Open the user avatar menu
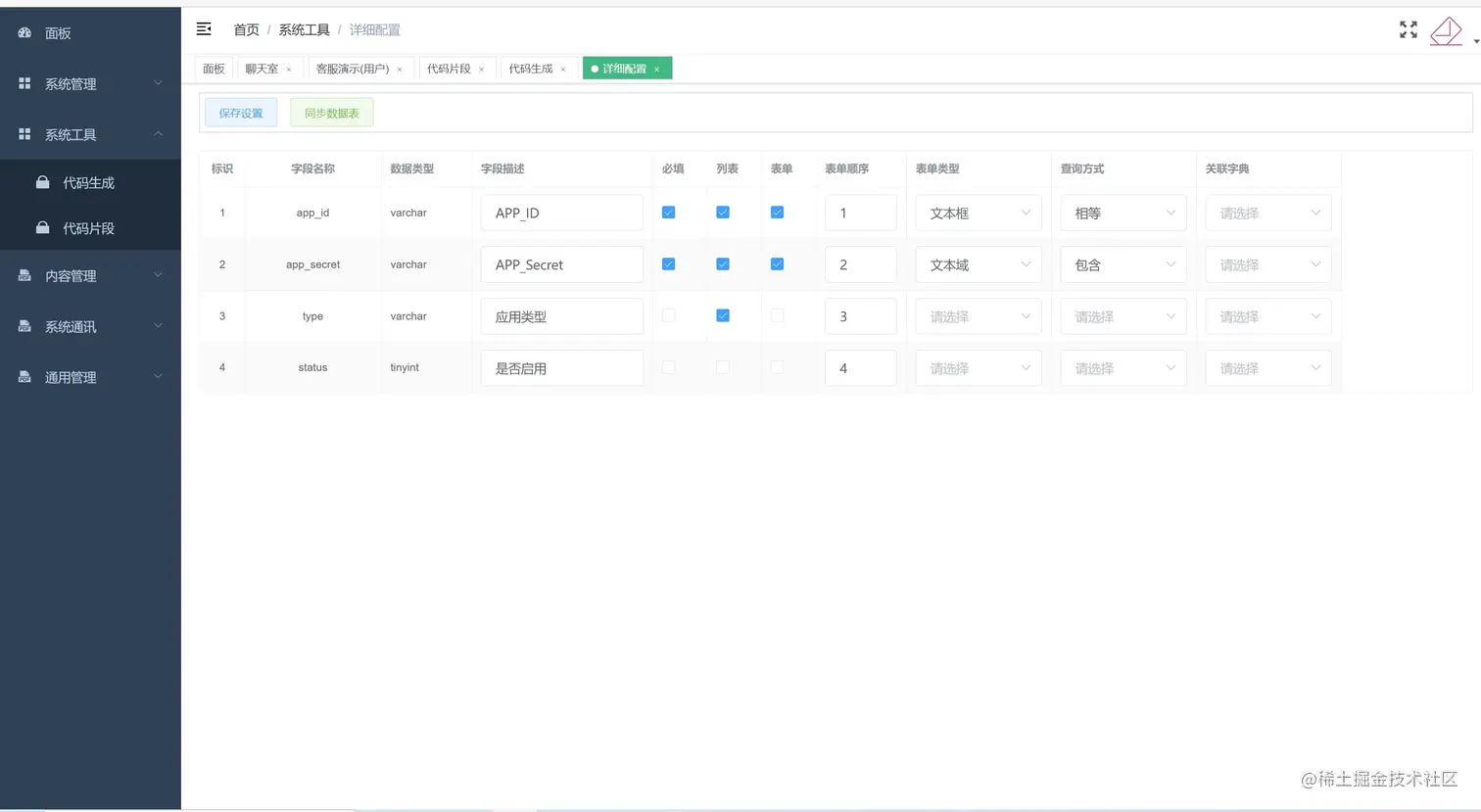Screen dimensions: 1481x812 tap(1447, 31)
